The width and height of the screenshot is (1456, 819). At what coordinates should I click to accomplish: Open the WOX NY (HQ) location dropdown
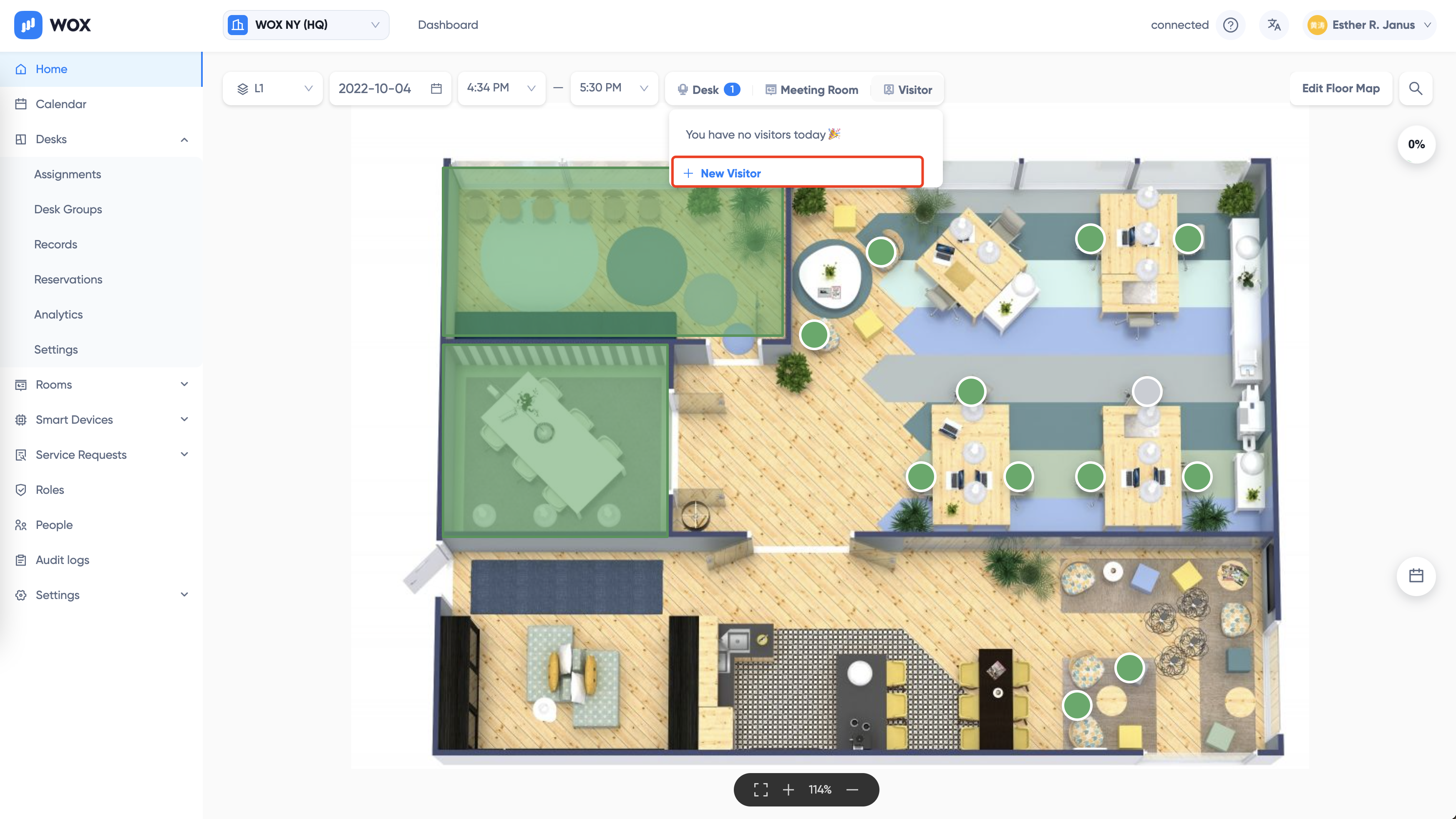coord(306,25)
